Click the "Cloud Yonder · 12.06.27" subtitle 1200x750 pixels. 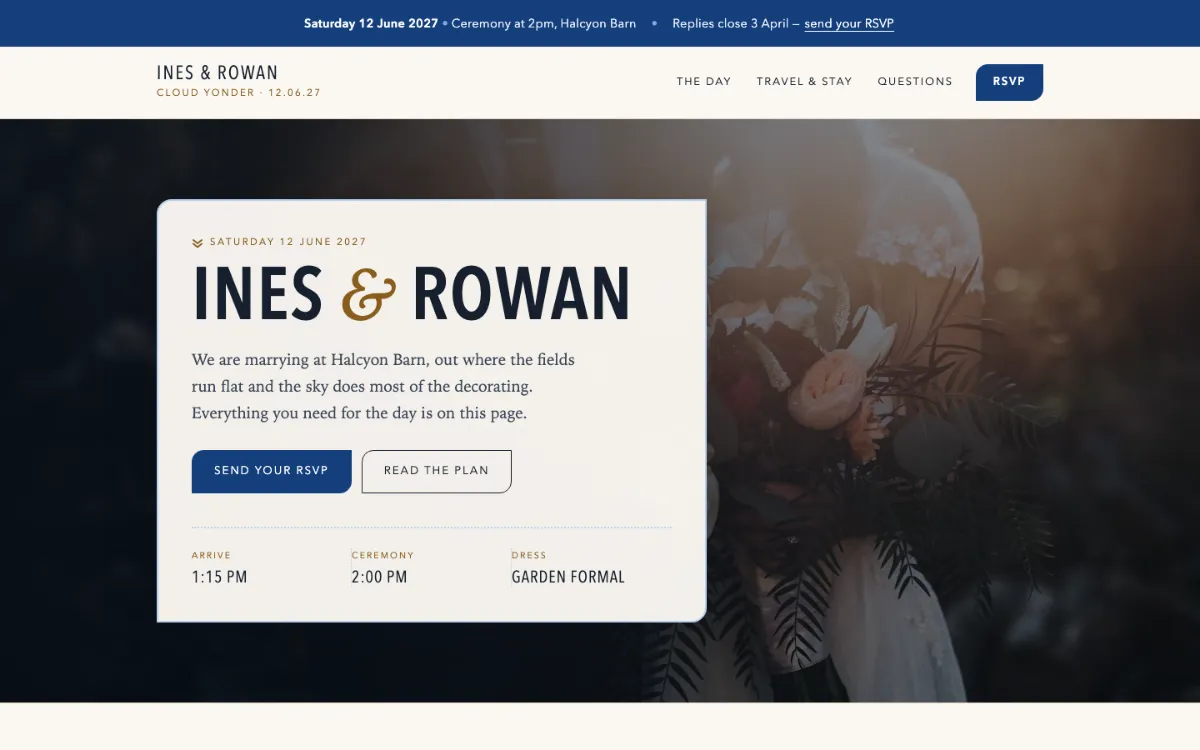click(239, 93)
